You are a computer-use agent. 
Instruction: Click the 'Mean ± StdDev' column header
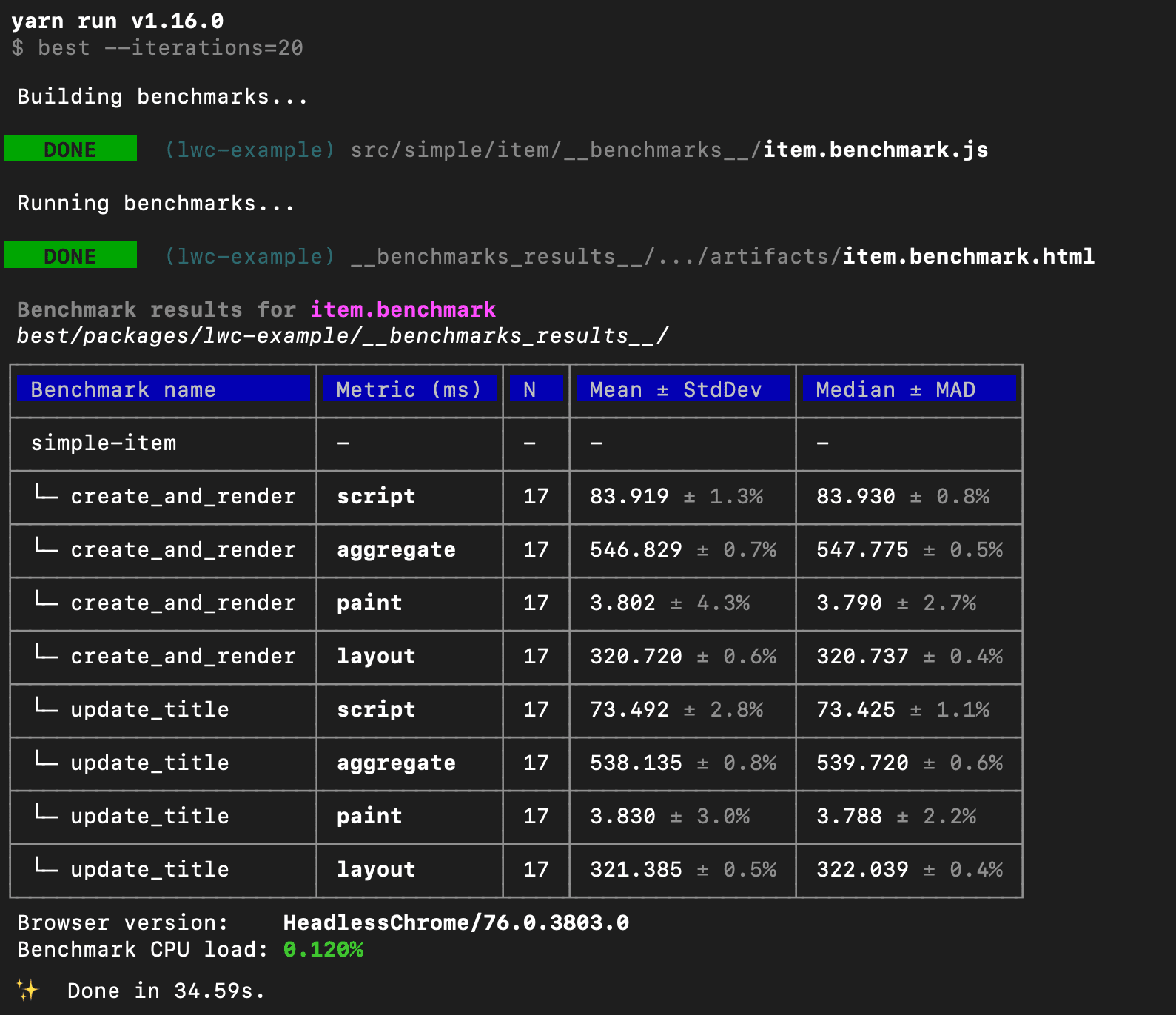(x=683, y=389)
